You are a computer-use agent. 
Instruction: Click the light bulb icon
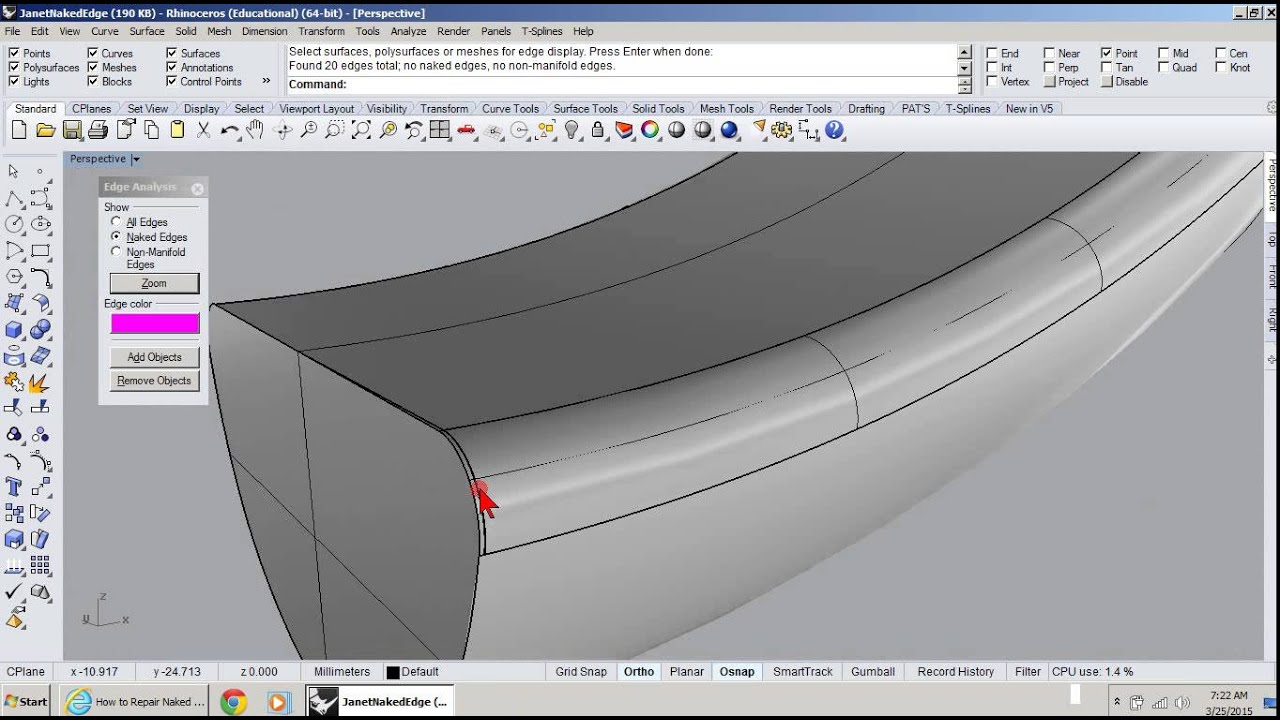click(x=572, y=130)
